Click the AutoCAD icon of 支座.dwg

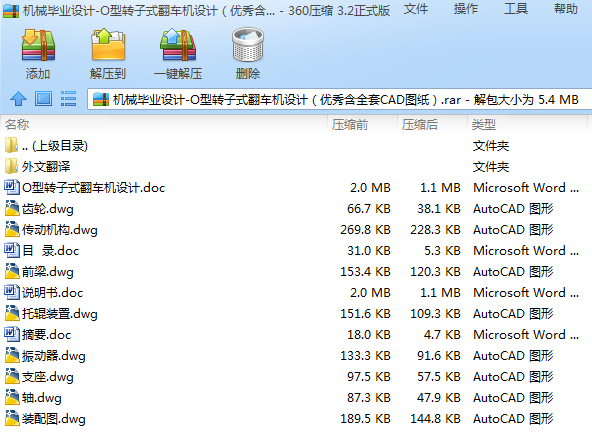(x=12, y=376)
